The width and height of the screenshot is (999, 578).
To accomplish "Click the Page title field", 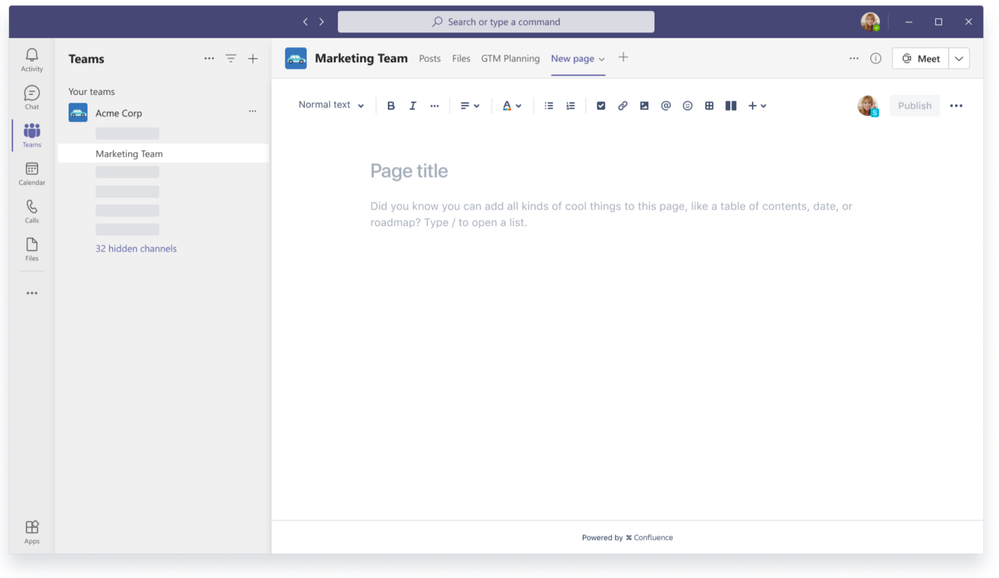I will [409, 171].
